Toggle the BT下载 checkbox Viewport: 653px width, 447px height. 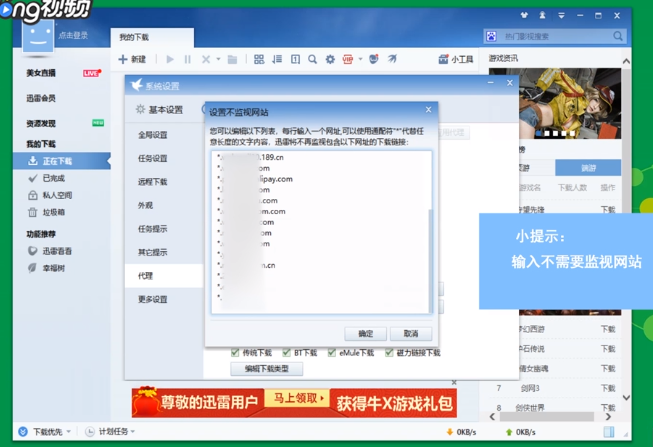(286, 352)
